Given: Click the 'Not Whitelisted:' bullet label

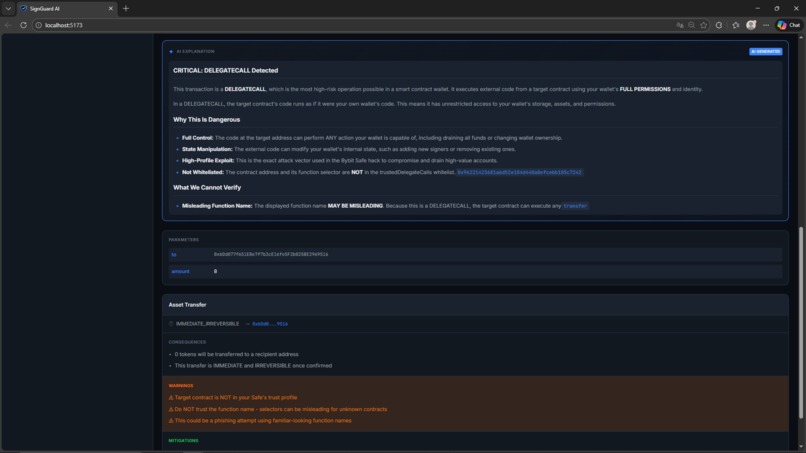Looking at the screenshot, I should [203, 172].
